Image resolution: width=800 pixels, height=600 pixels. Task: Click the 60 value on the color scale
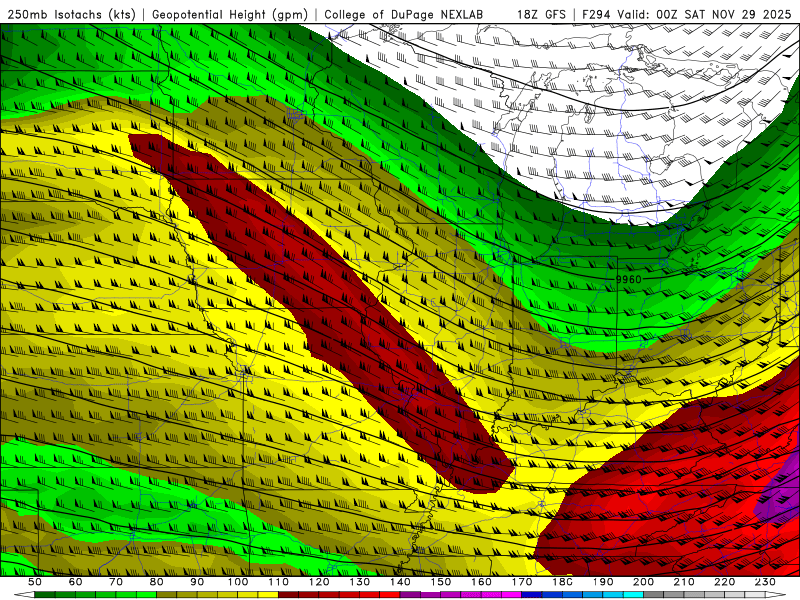pos(75,582)
